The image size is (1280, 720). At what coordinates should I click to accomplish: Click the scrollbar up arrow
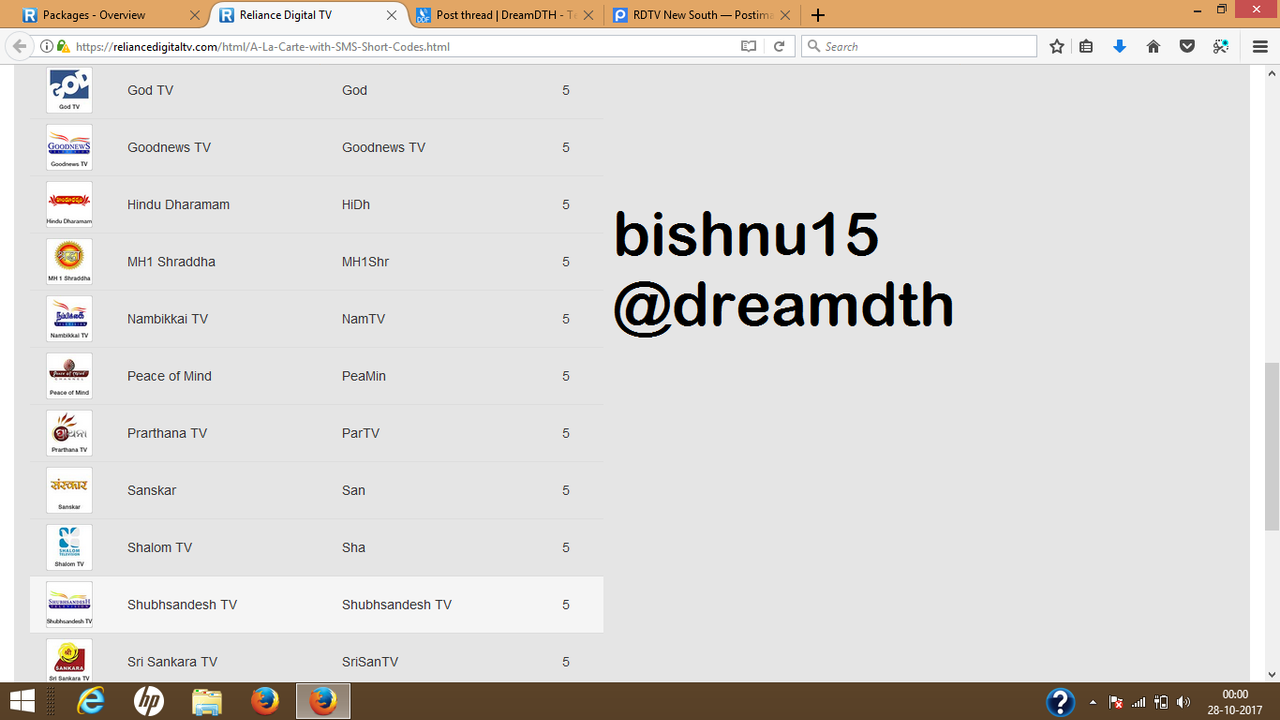[x=1272, y=73]
